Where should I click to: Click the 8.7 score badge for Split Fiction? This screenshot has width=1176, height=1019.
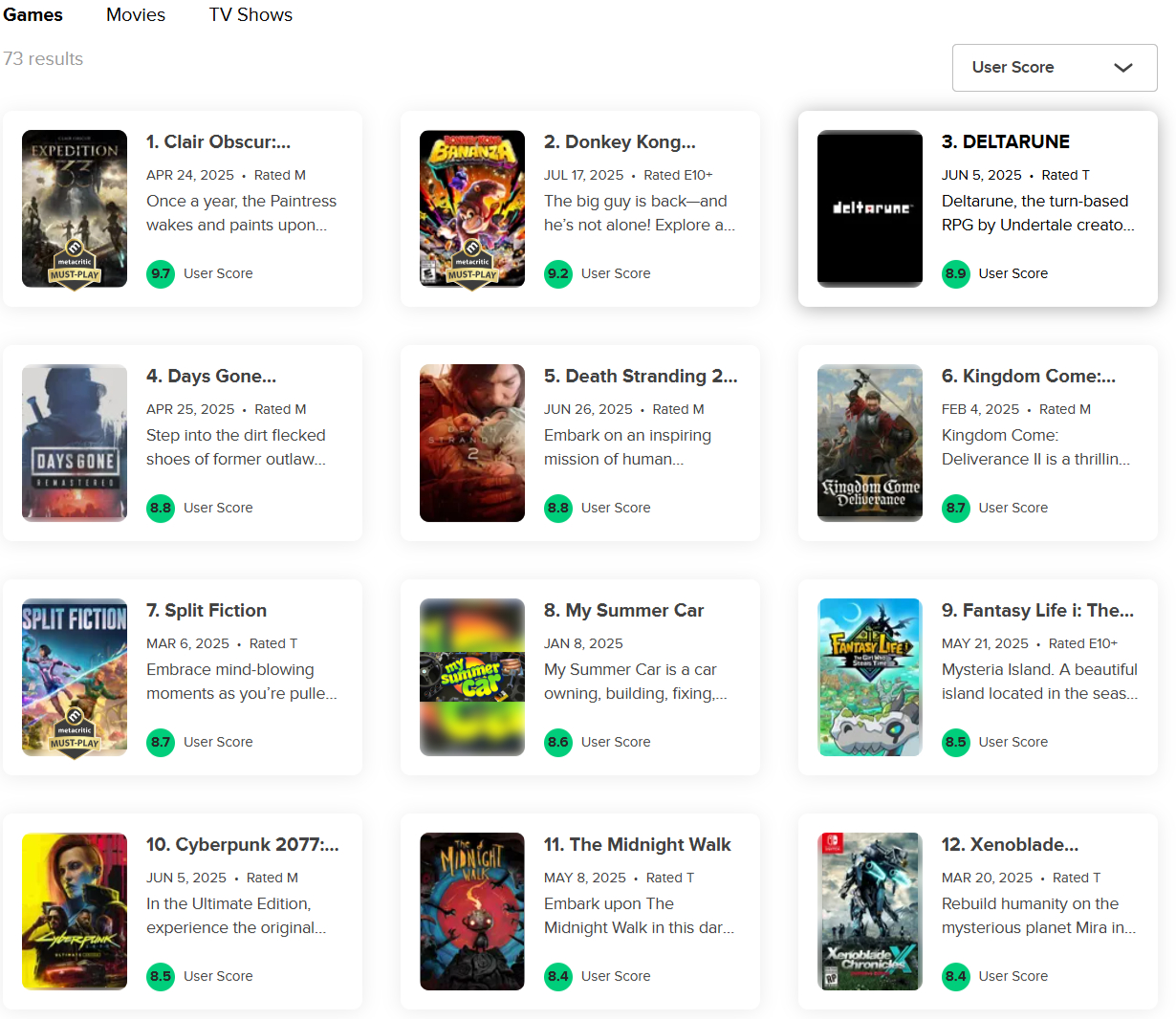pos(161,742)
